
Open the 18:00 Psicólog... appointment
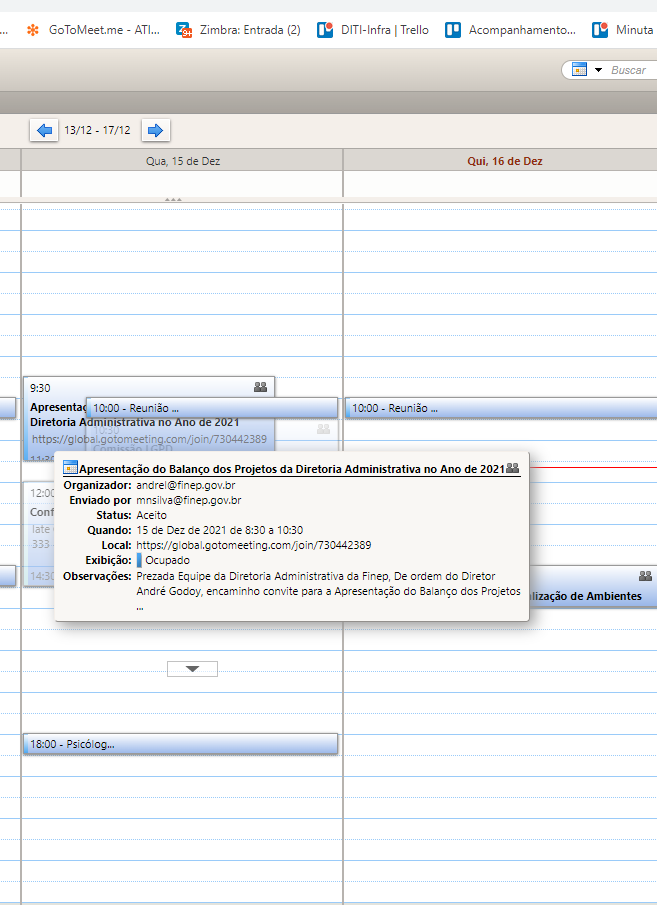pos(180,744)
